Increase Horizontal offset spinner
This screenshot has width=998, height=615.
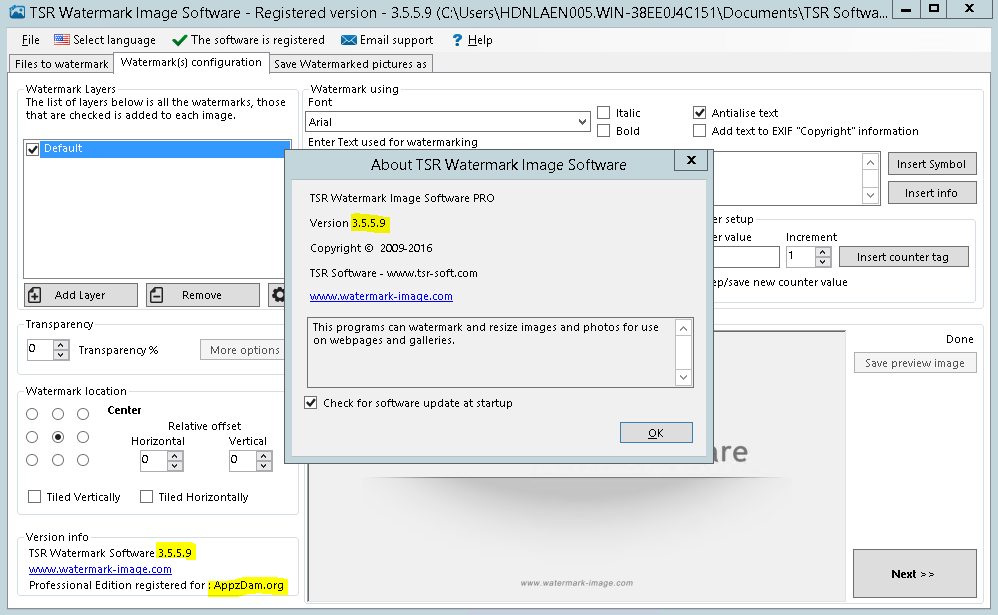click(x=175, y=456)
